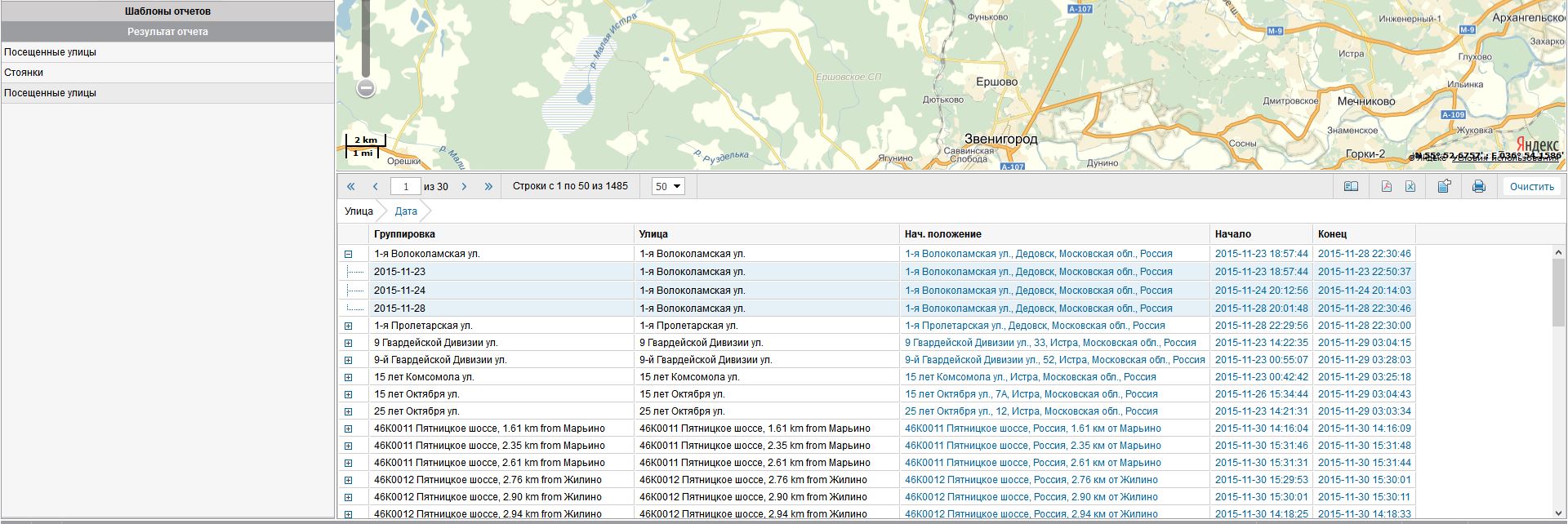This screenshot has height=524, width=1568.
Task: Go to the previous results page
Action: [376, 187]
